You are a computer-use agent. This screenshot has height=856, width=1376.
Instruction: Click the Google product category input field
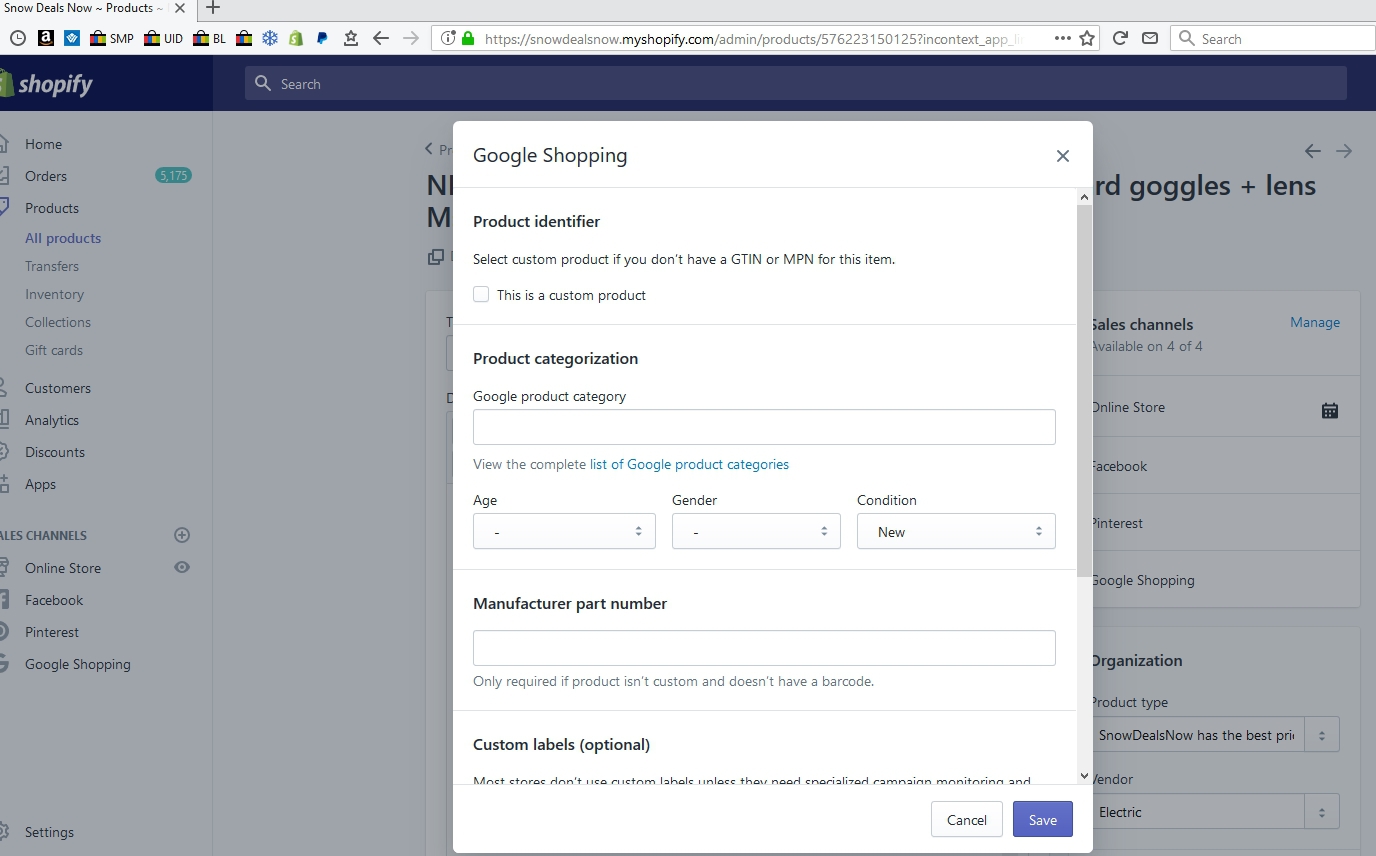point(764,427)
